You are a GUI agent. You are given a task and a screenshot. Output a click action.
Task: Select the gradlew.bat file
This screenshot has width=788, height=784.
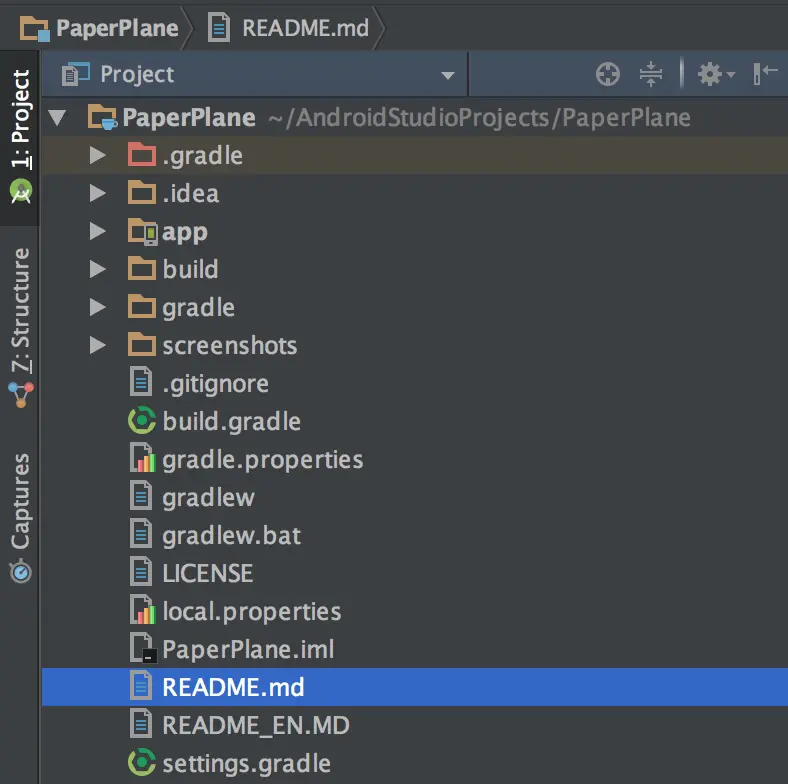pyautogui.click(x=232, y=535)
